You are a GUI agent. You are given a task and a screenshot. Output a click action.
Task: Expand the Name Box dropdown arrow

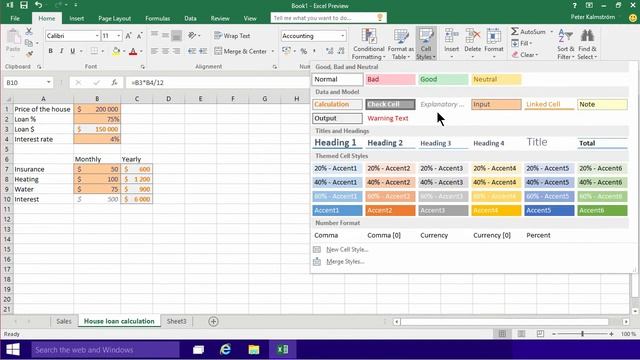click(49, 82)
